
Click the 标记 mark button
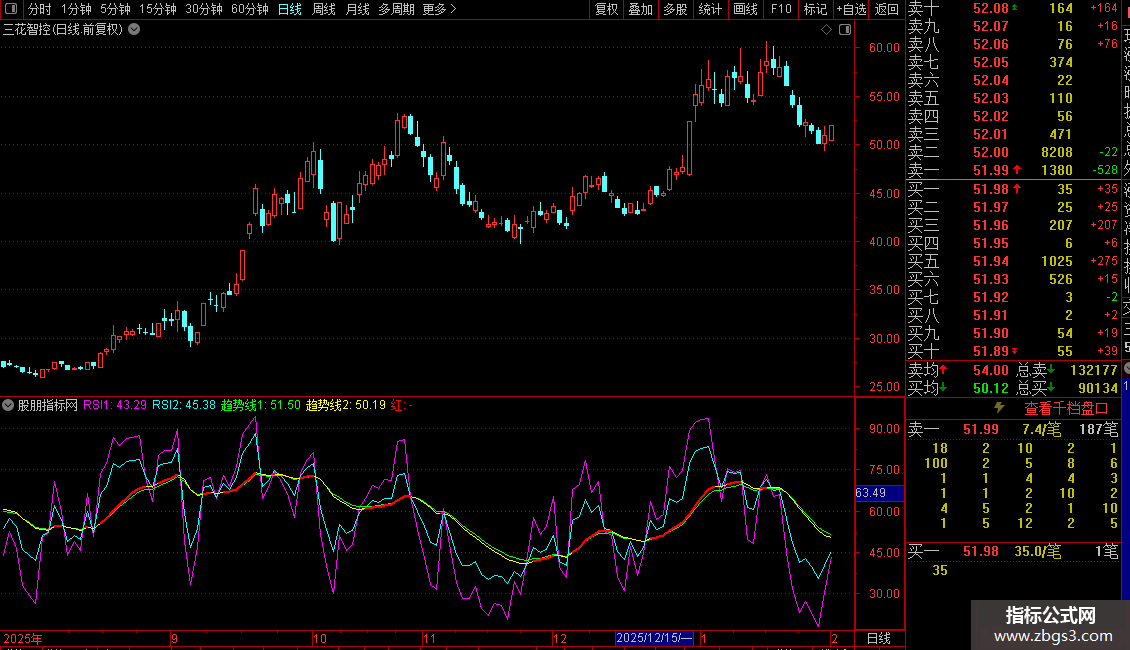pyautogui.click(x=815, y=9)
